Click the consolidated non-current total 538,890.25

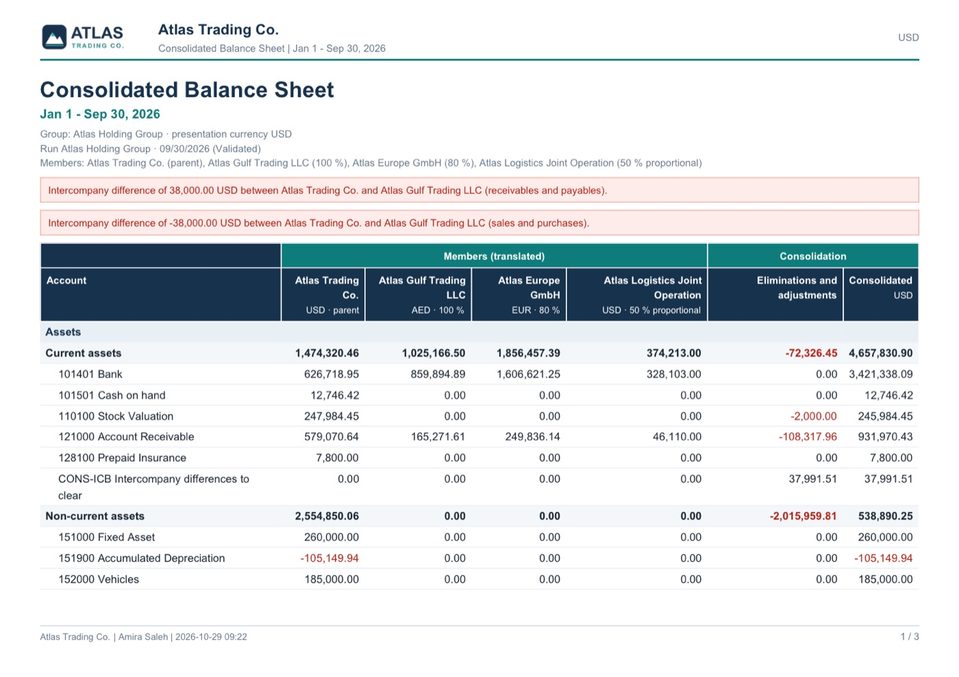point(885,516)
